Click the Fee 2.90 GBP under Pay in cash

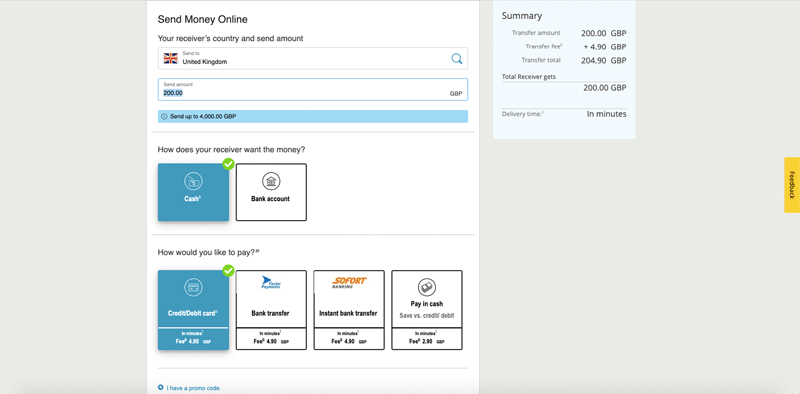coord(427,341)
